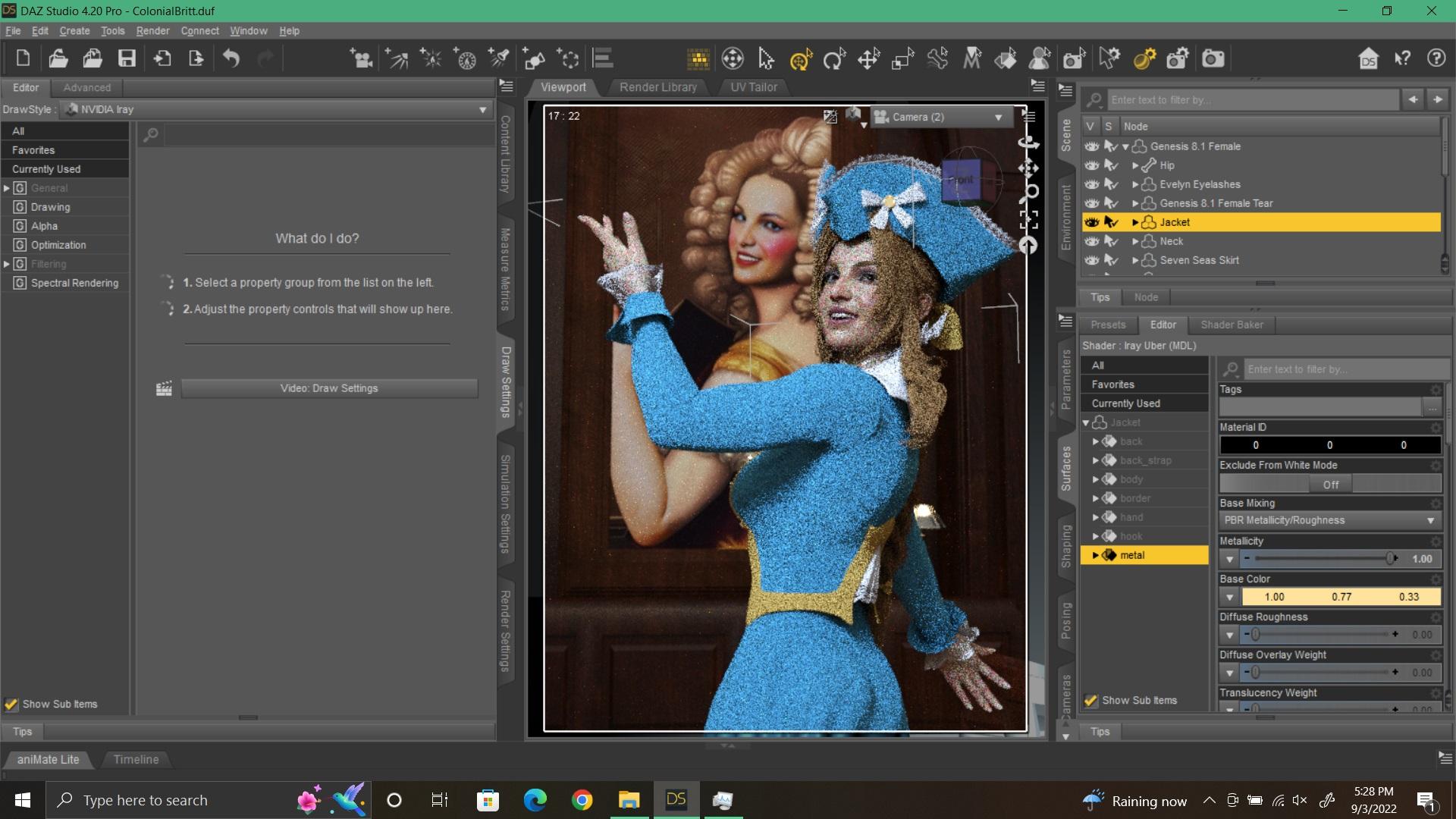Click the Create new spotlight icon
This screenshot has height=819, width=1456.
point(500,58)
